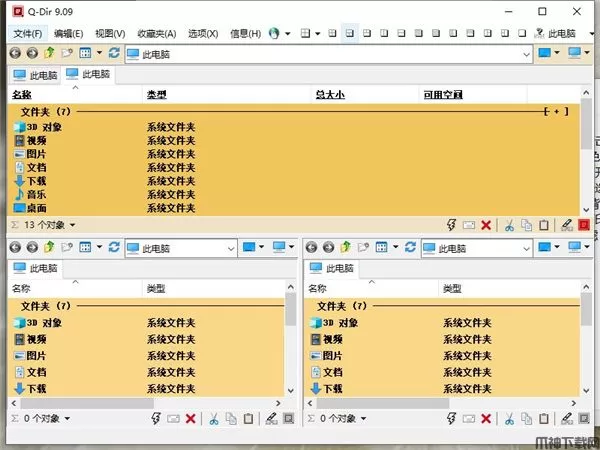Open the 信息(H) menu

[245, 34]
